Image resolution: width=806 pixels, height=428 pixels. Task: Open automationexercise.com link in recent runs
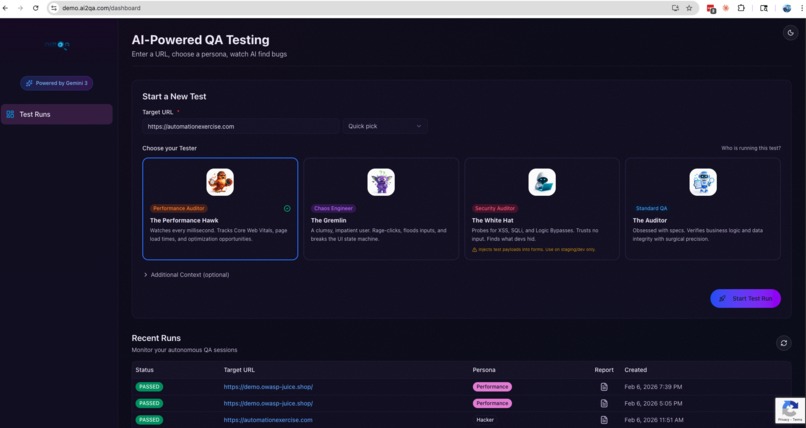pos(268,420)
